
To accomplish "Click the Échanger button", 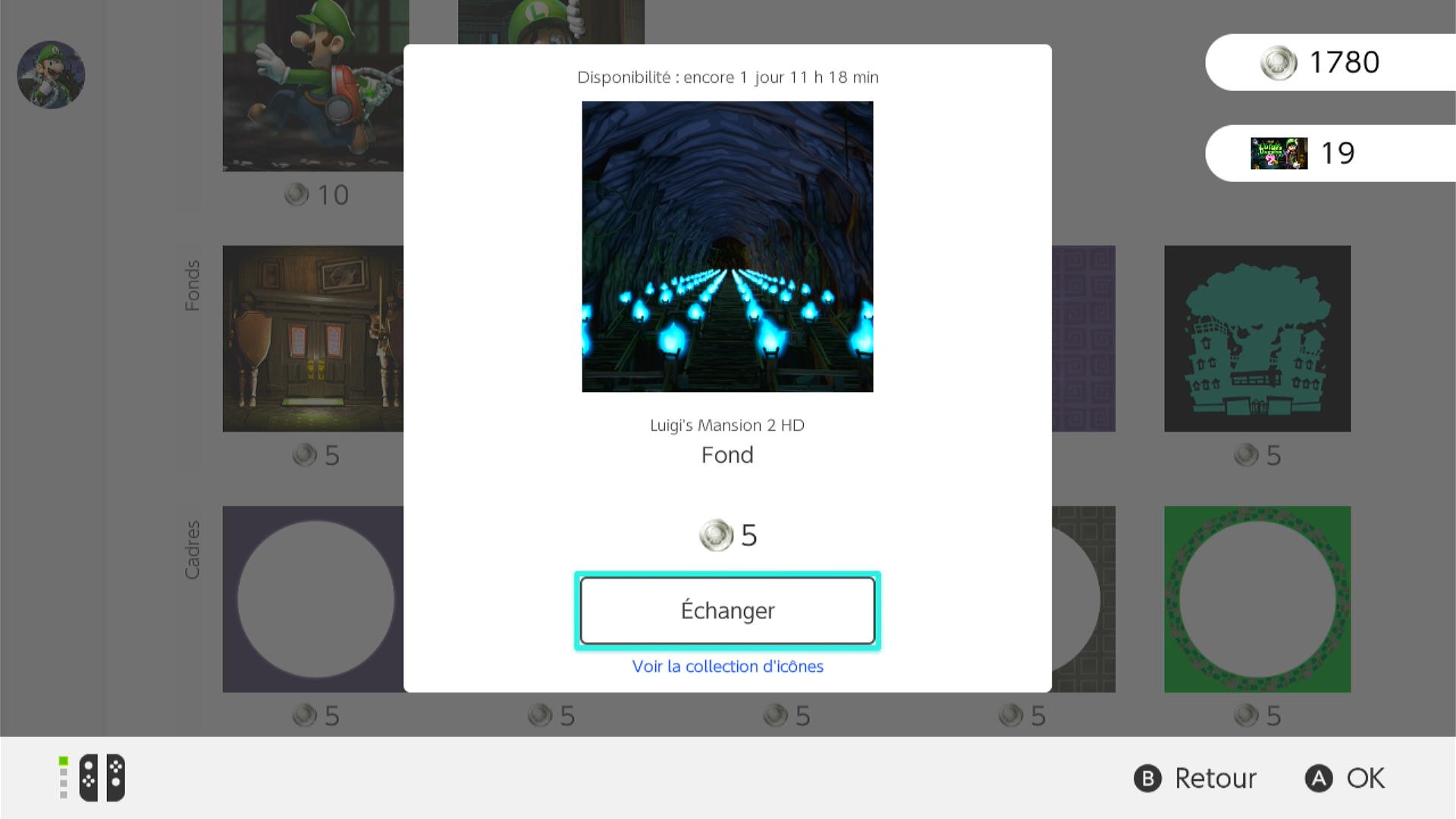I will point(727,610).
